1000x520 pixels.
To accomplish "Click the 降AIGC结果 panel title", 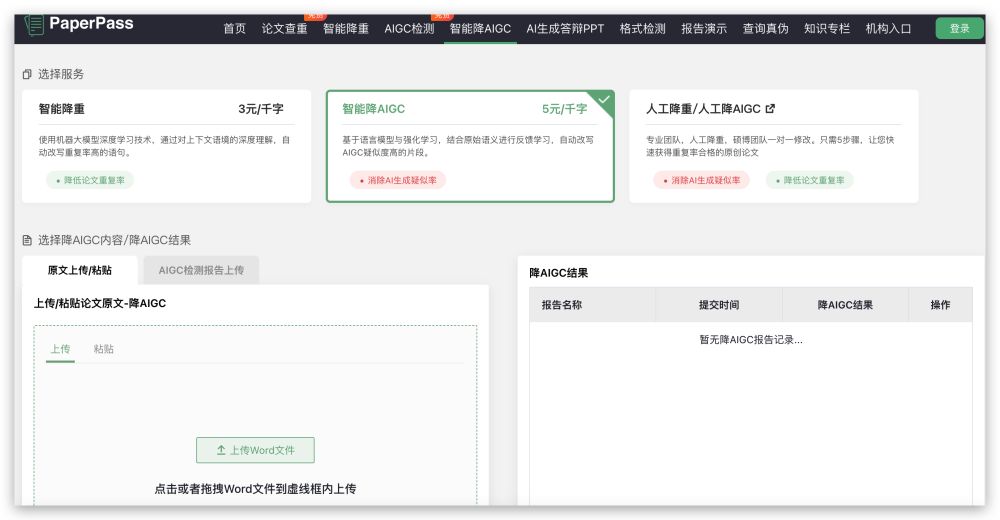I will (559, 273).
